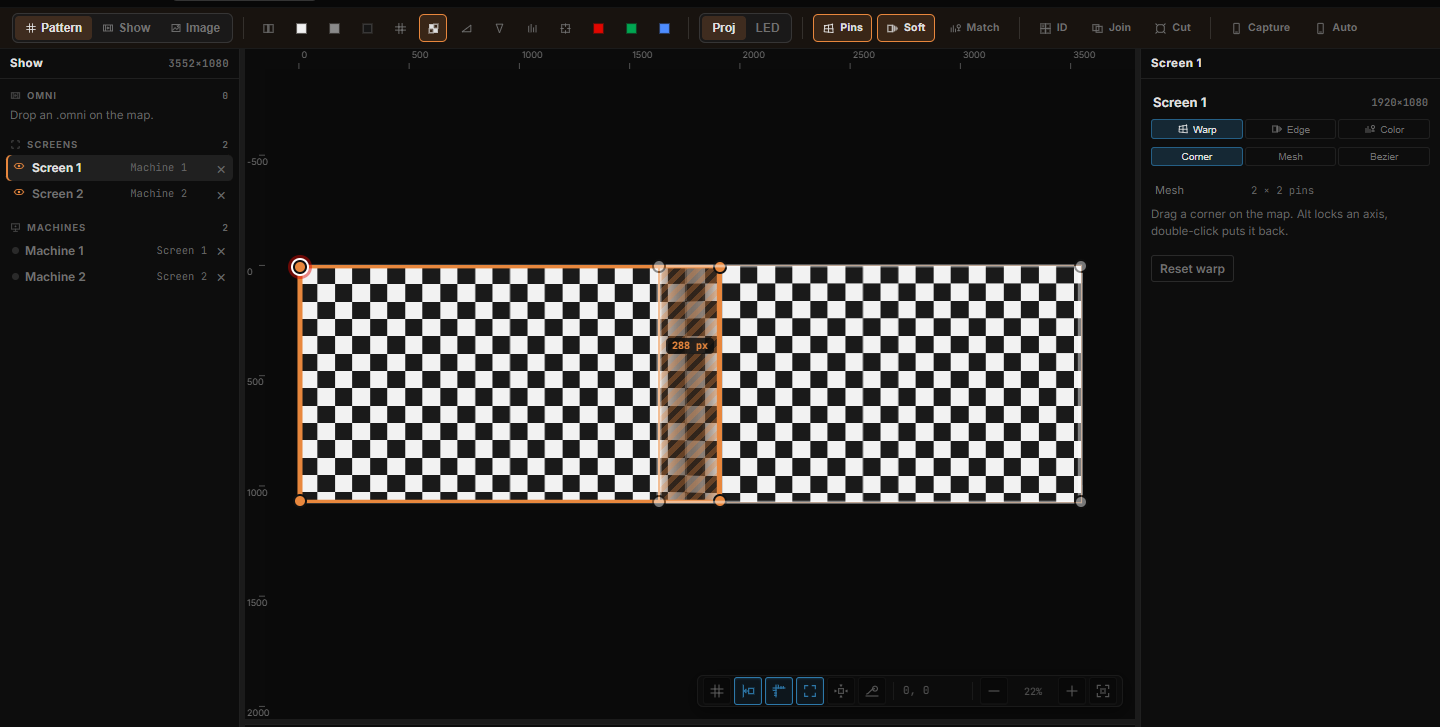Click the Capture button
The image size is (1440, 727).
(x=1260, y=28)
